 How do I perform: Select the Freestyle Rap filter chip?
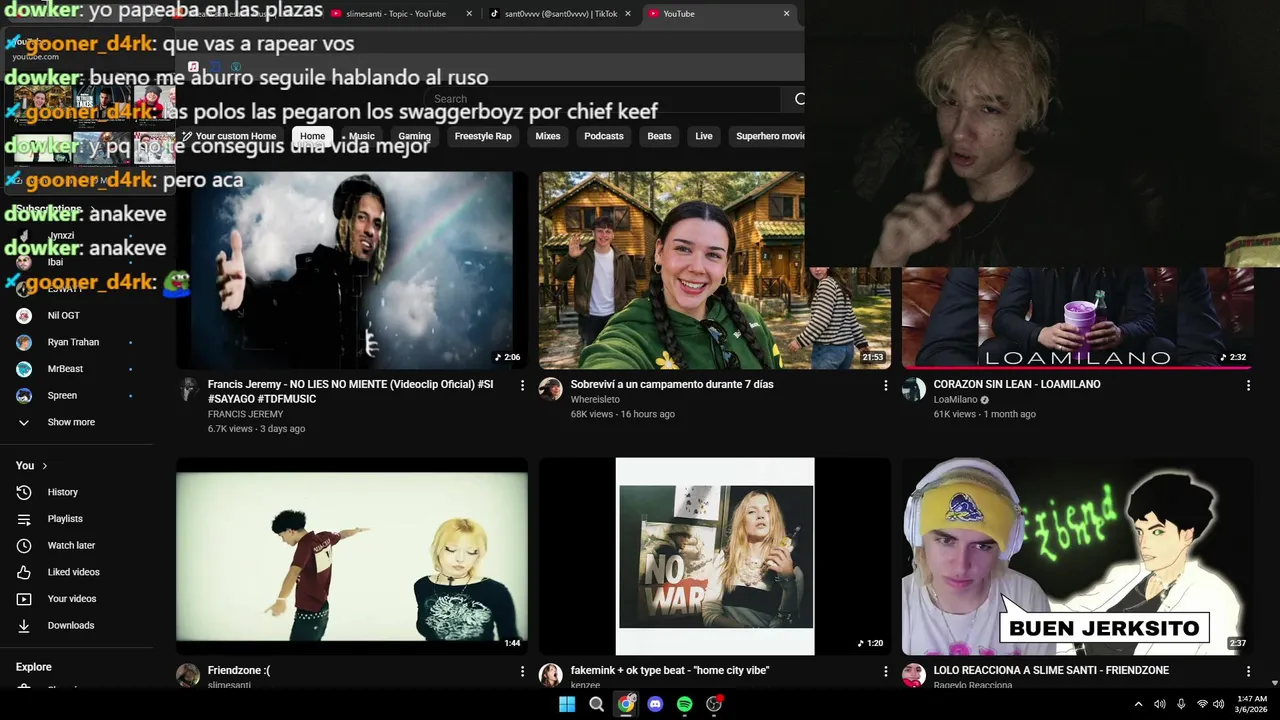point(483,136)
